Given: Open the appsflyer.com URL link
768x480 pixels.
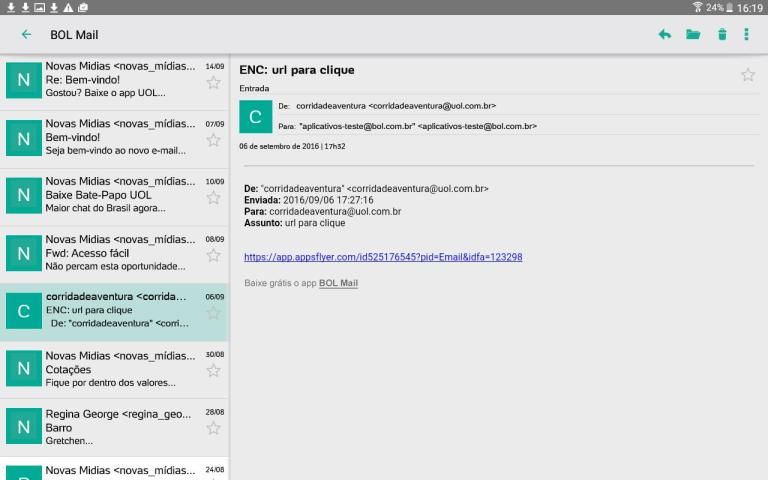Looking at the screenshot, I should tap(383, 257).
